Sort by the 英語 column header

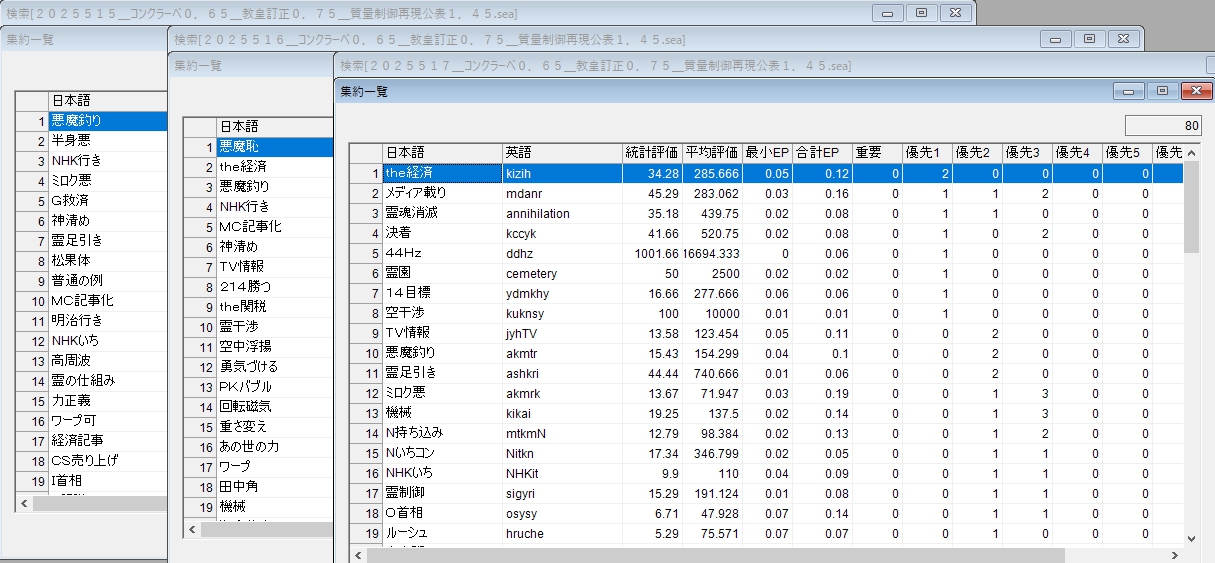click(x=561, y=153)
